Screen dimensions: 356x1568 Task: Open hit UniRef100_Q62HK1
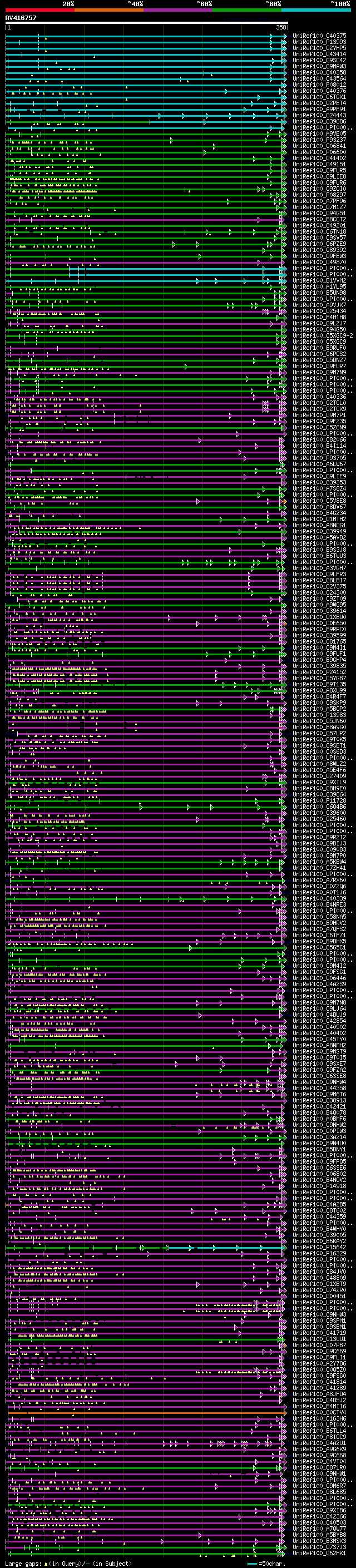[x=319, y=1554]
